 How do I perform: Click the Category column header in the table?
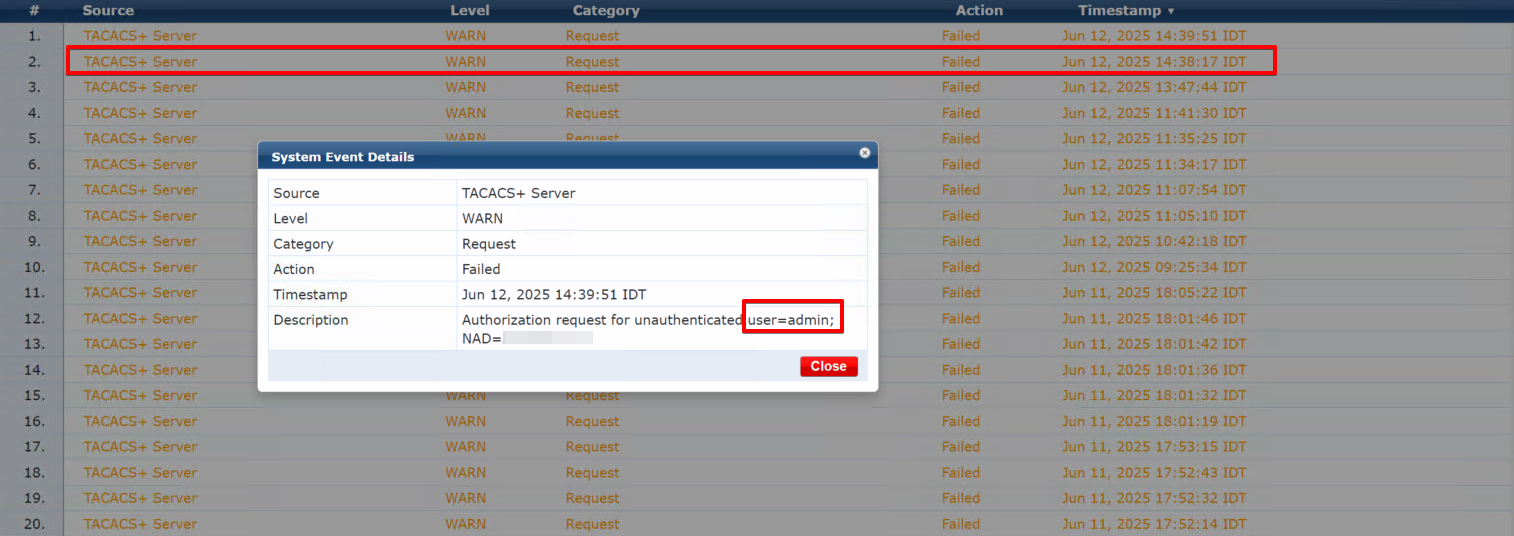click(x=606, y=10)
